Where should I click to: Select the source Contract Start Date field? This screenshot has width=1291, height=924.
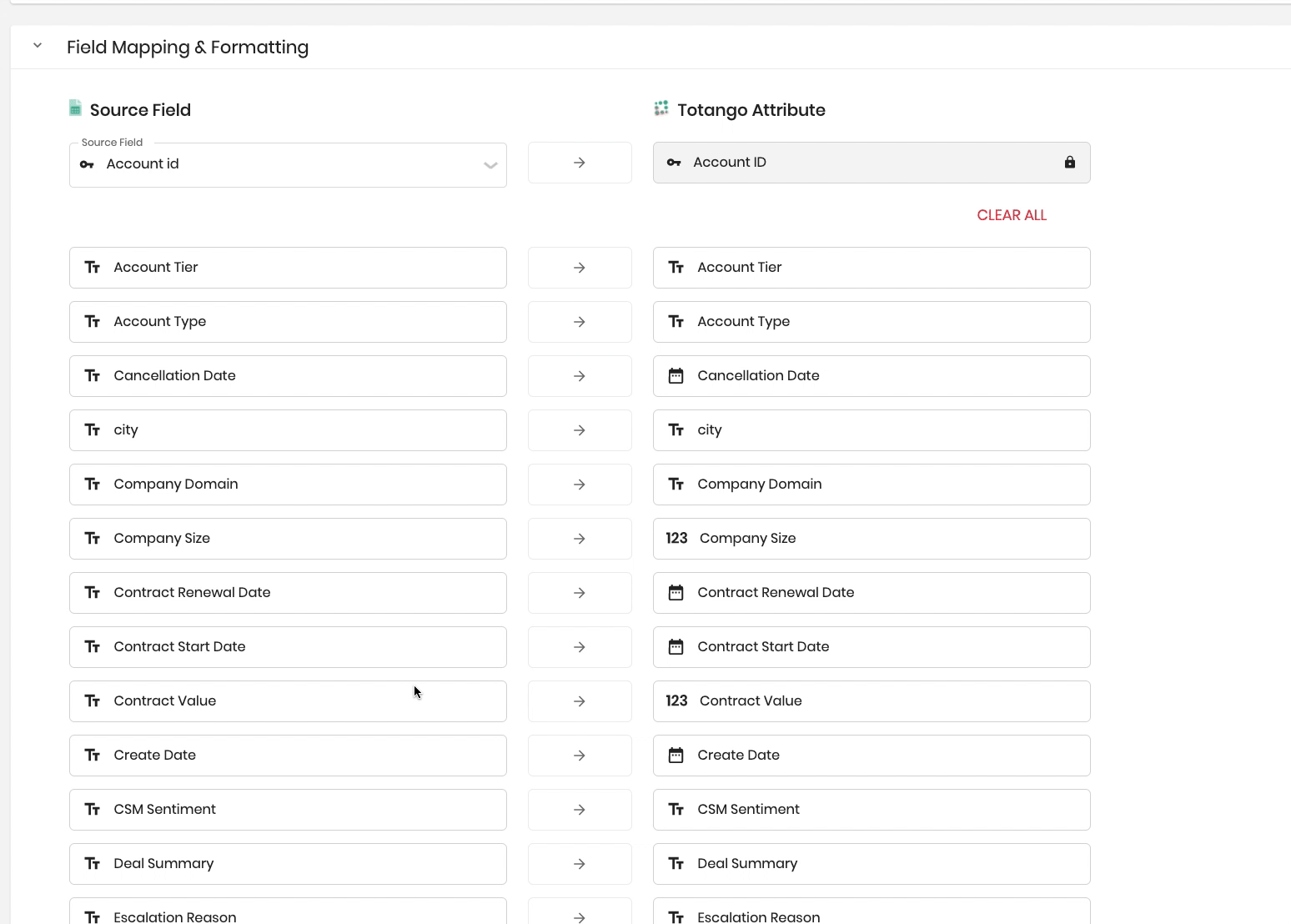click(x=288, y=647)
